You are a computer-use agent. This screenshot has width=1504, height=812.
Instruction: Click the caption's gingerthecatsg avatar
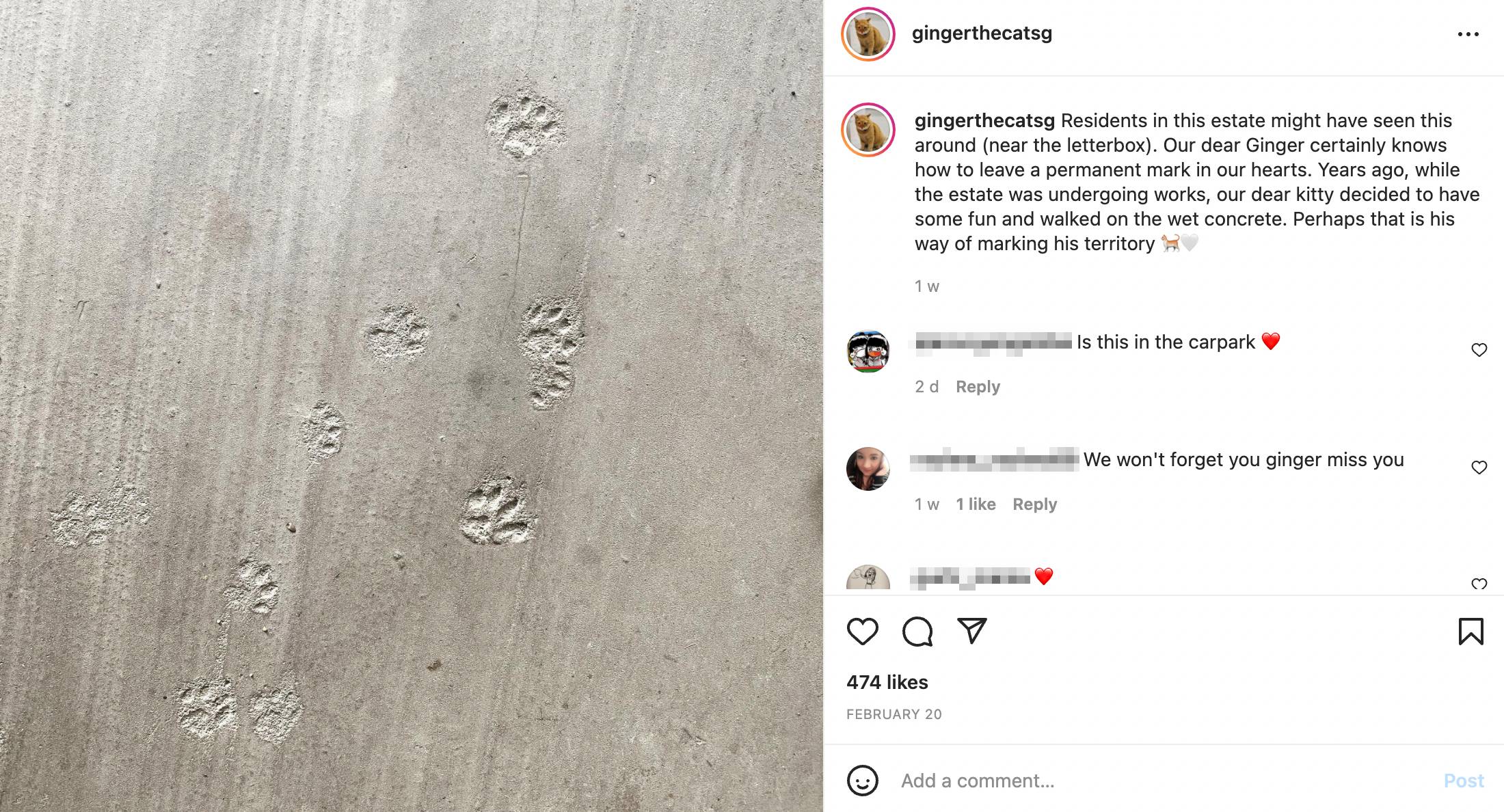pos(868,130)
